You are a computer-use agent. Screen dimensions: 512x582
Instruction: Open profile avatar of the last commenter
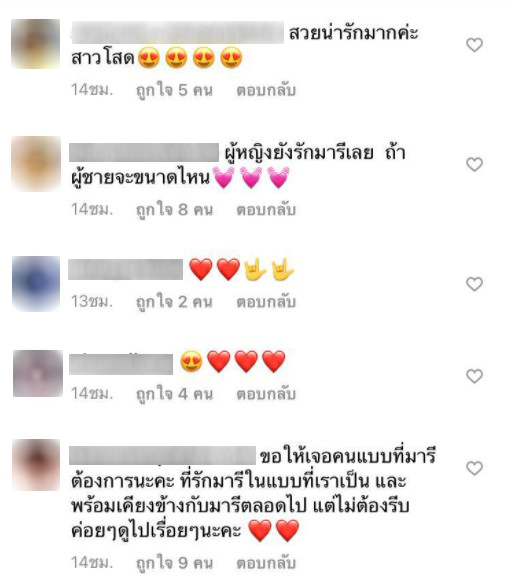[x=36, y=465]
